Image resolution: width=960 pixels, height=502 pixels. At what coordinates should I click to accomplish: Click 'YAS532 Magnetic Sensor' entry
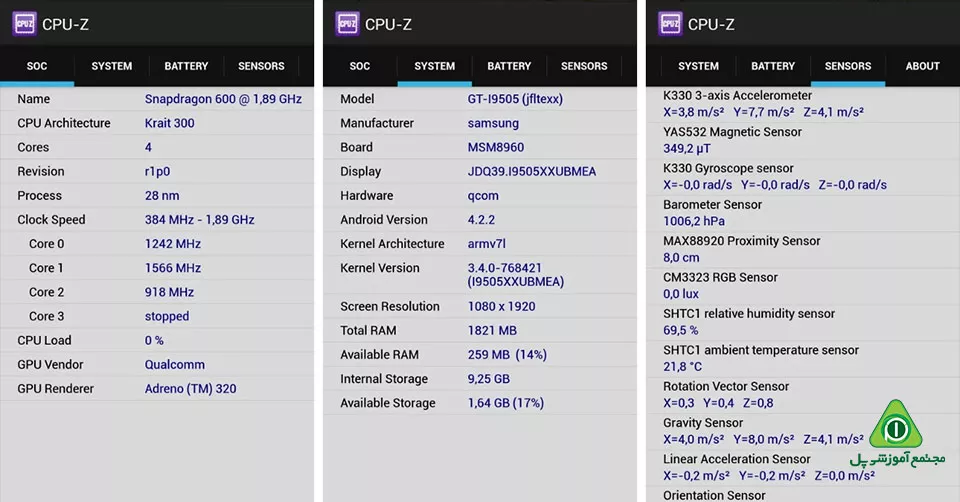click(x=732, y=132)
